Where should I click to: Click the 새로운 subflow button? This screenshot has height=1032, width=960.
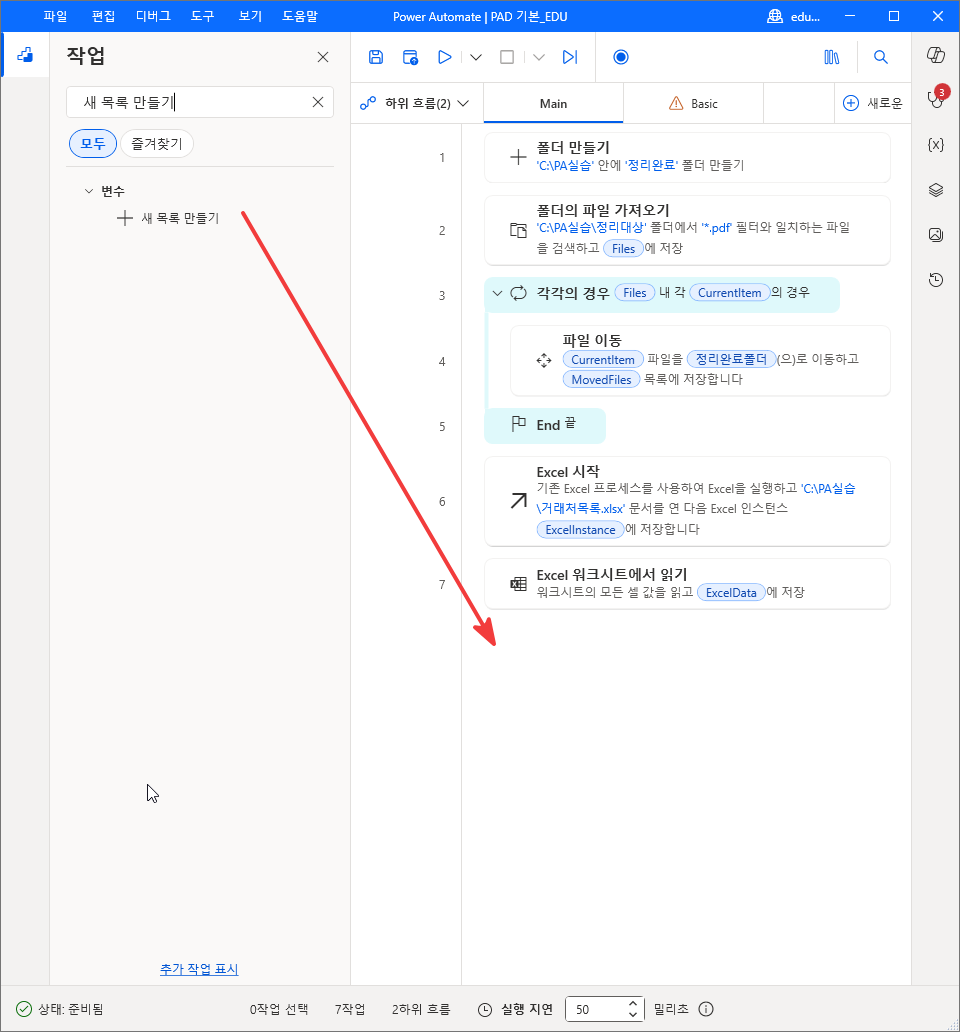(x=872, y=103)
